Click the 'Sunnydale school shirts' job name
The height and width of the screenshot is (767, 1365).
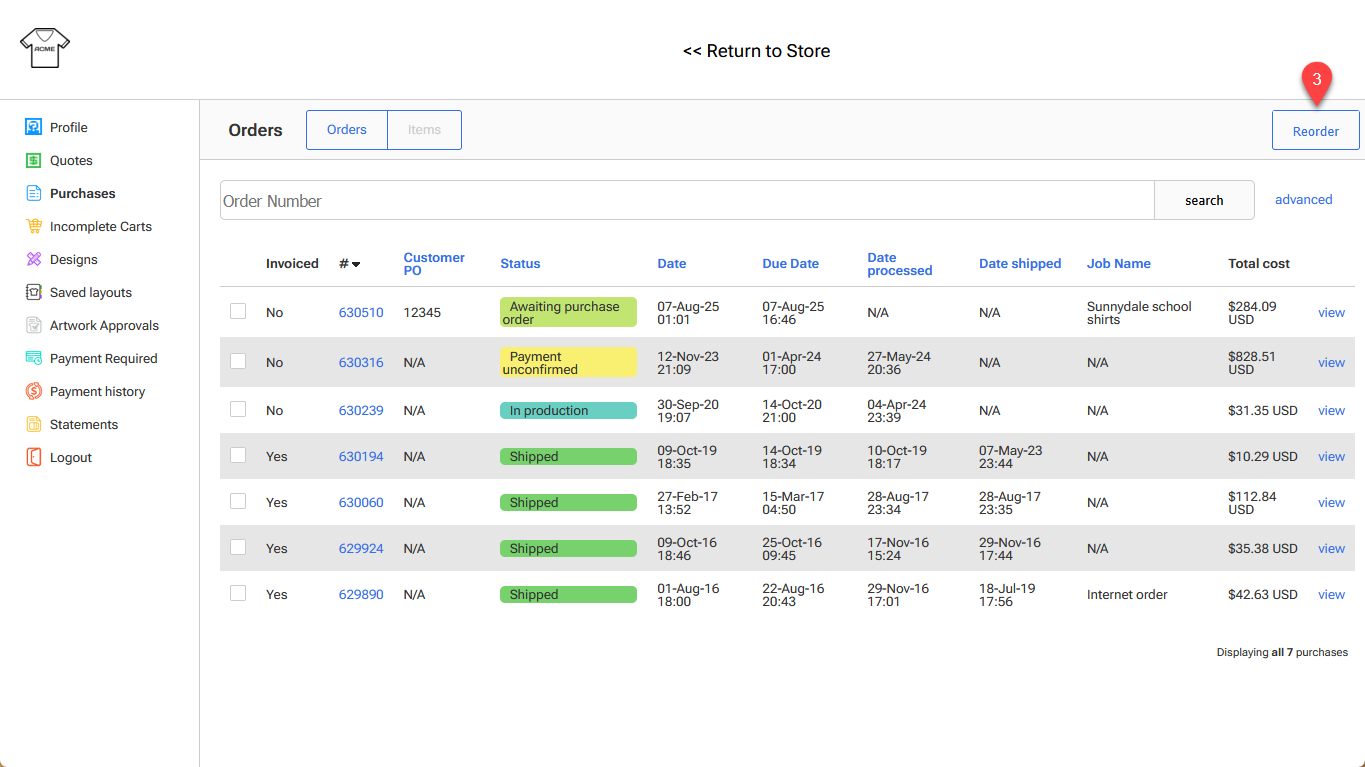pos(1139,312)
